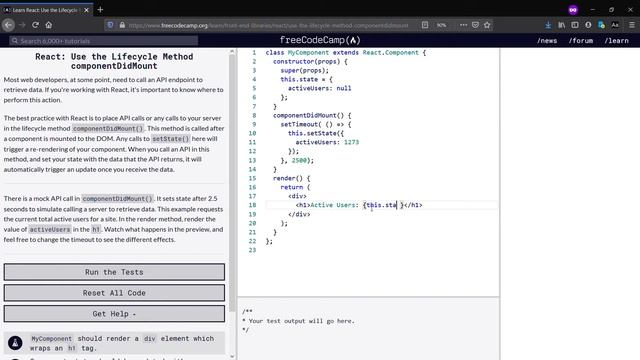Click code line 'activeUsers: null'
The height and width of the screenshot is (360, 640).
pos(320,88)
